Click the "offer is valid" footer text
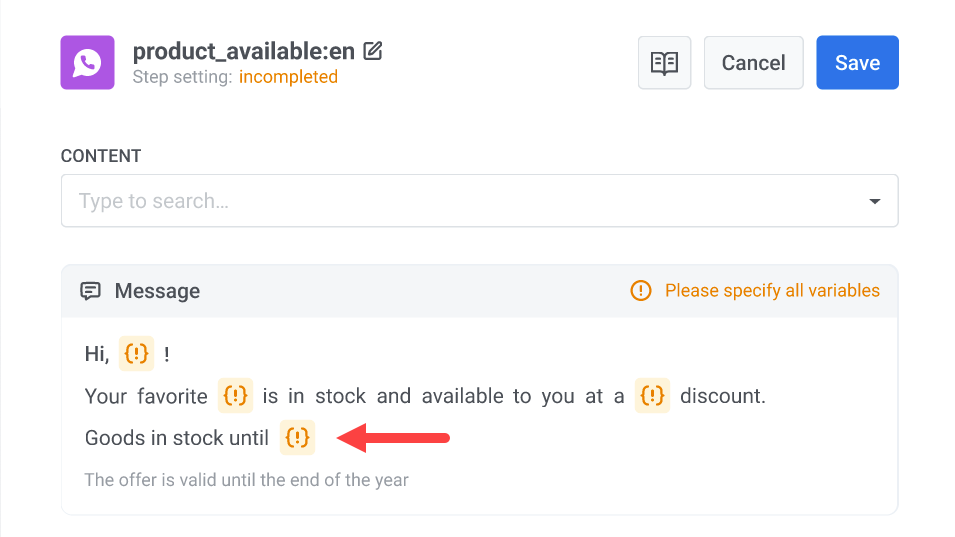Screen dimensions: 955x537 click(x=247, y=480)
